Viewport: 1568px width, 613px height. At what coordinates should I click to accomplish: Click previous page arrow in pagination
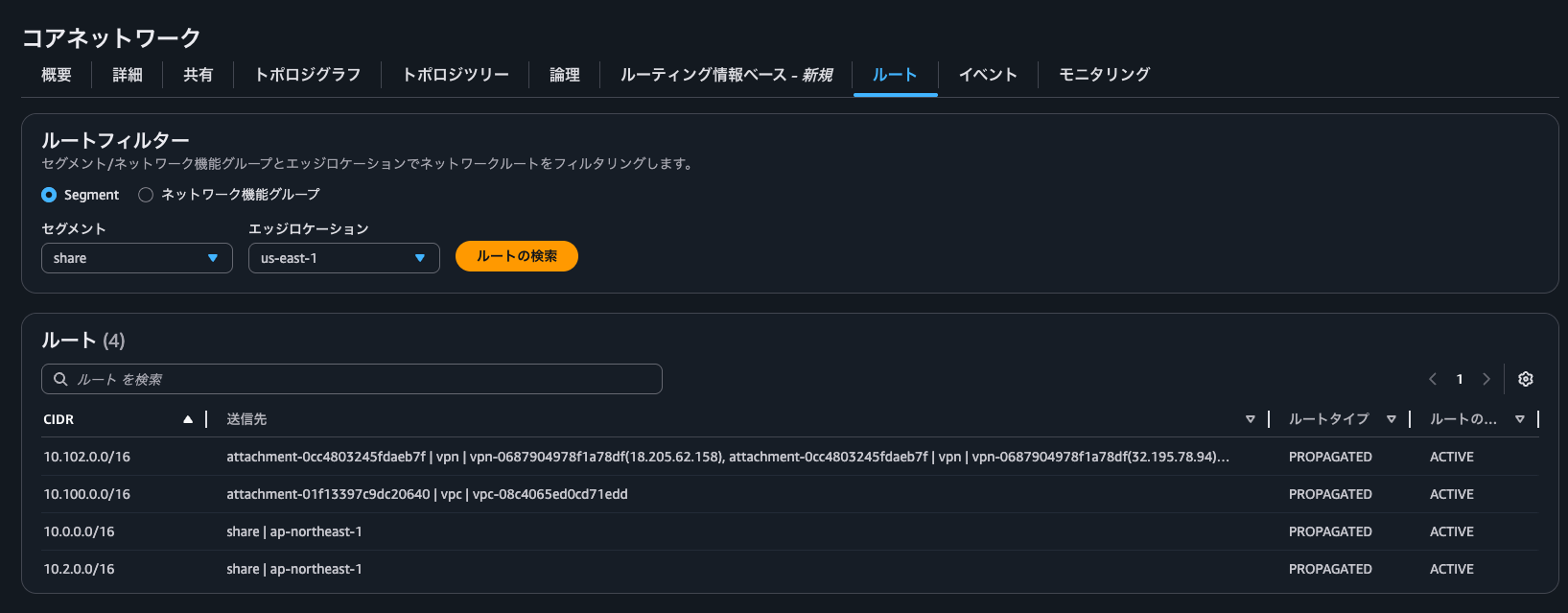click(1433, 379)
